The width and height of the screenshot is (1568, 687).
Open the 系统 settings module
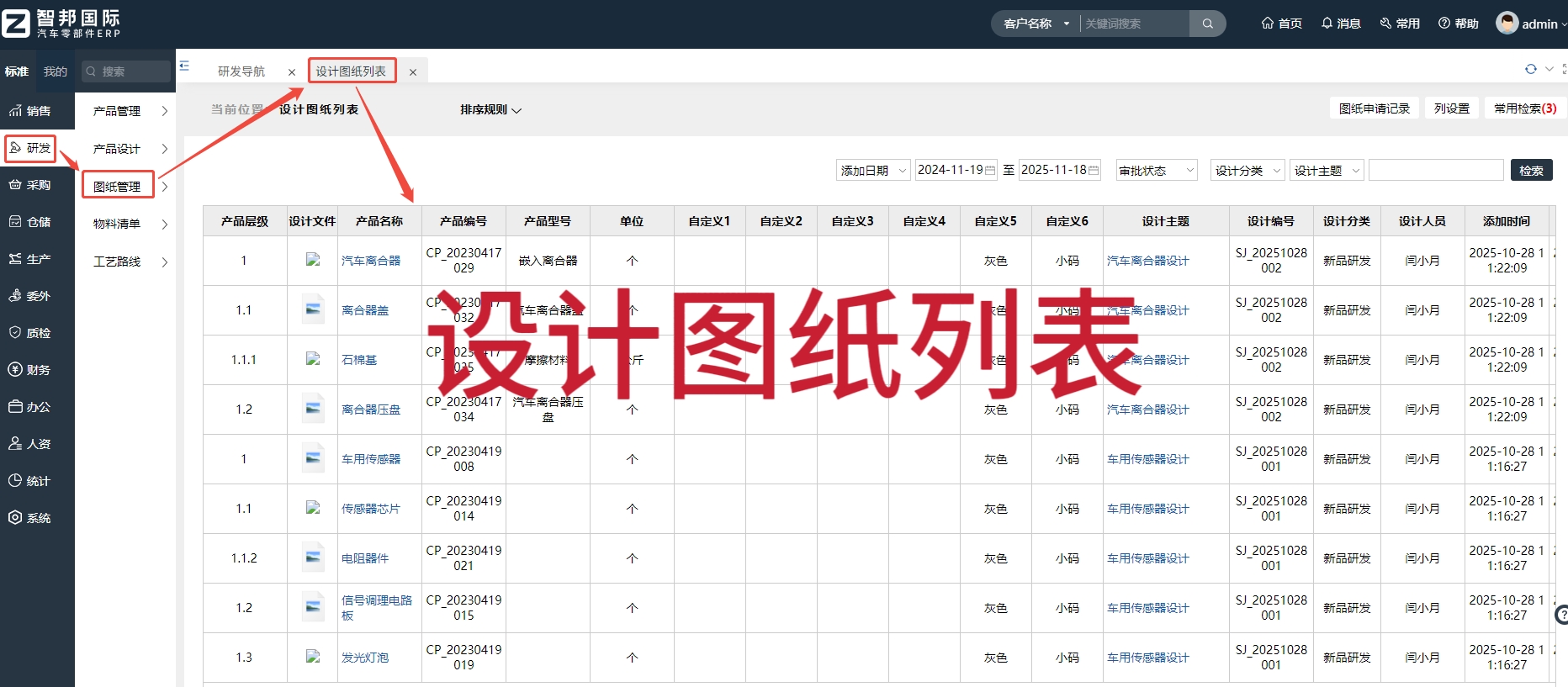(30, 518)
